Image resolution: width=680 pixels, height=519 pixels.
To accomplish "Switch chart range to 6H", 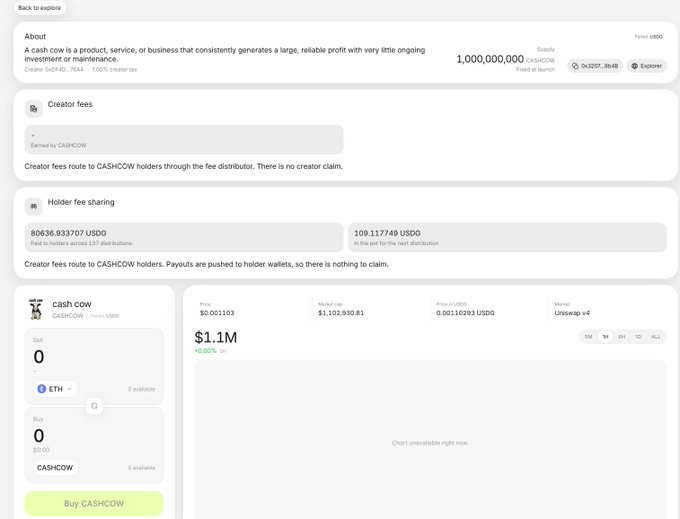I will point(622,337).
